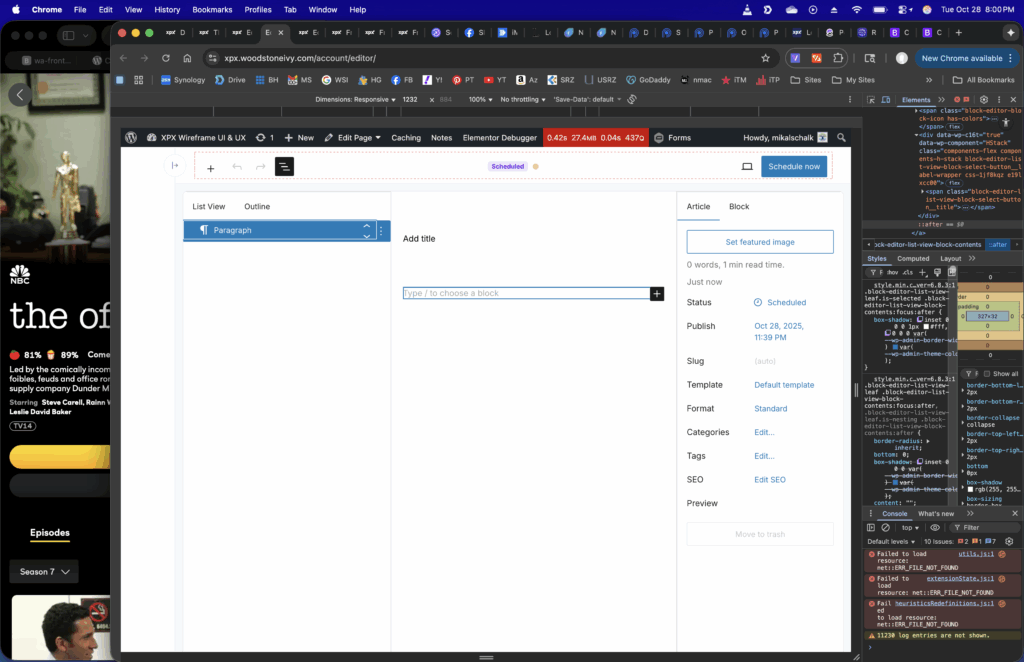Open Paragraph block options three-dot menu
The width and height of the screenshot is (1024, 662).
click(x=381, y=231)
